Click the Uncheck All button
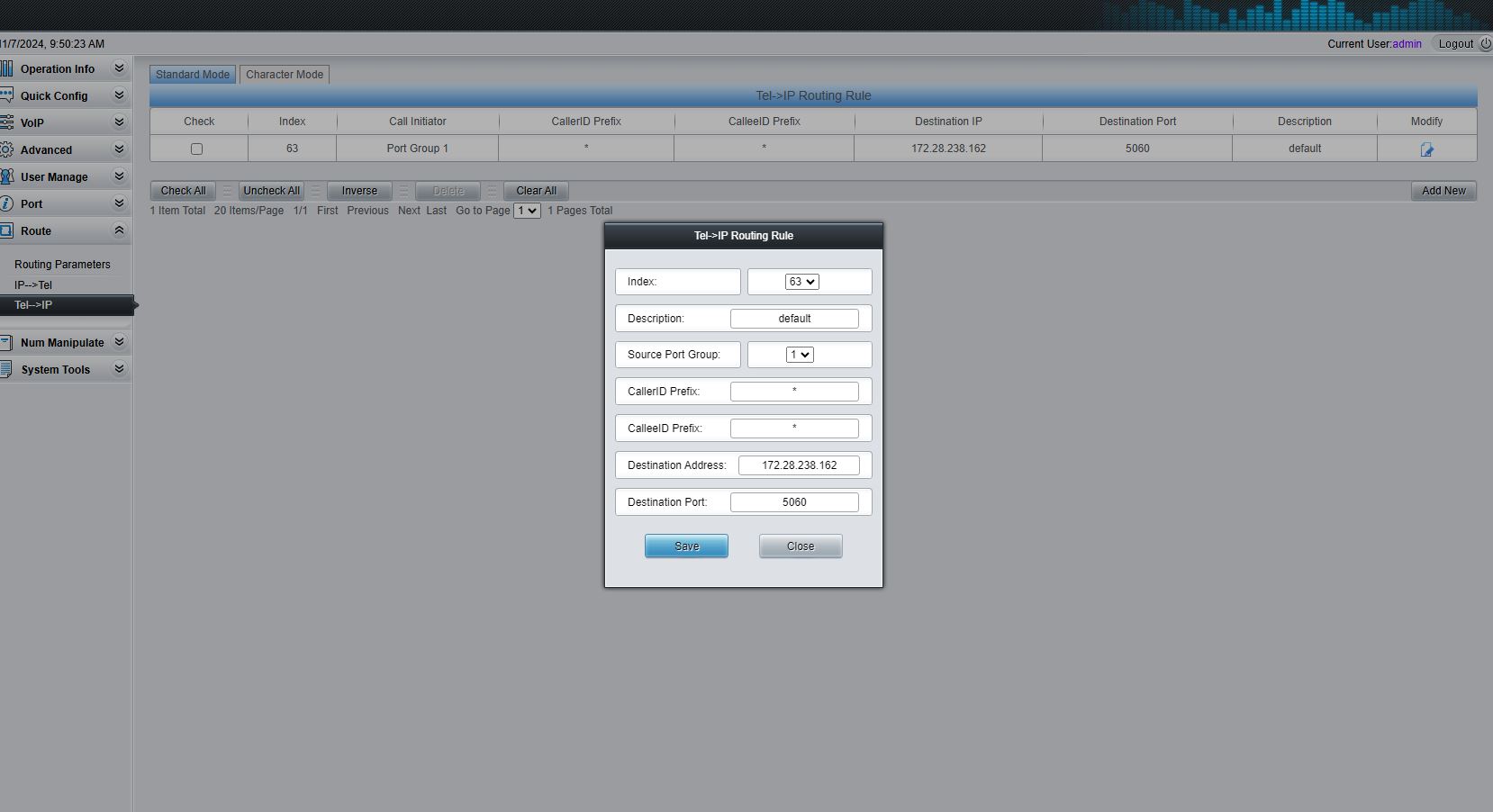Viewport: 1493px width, 812px height. click(271, 191)
